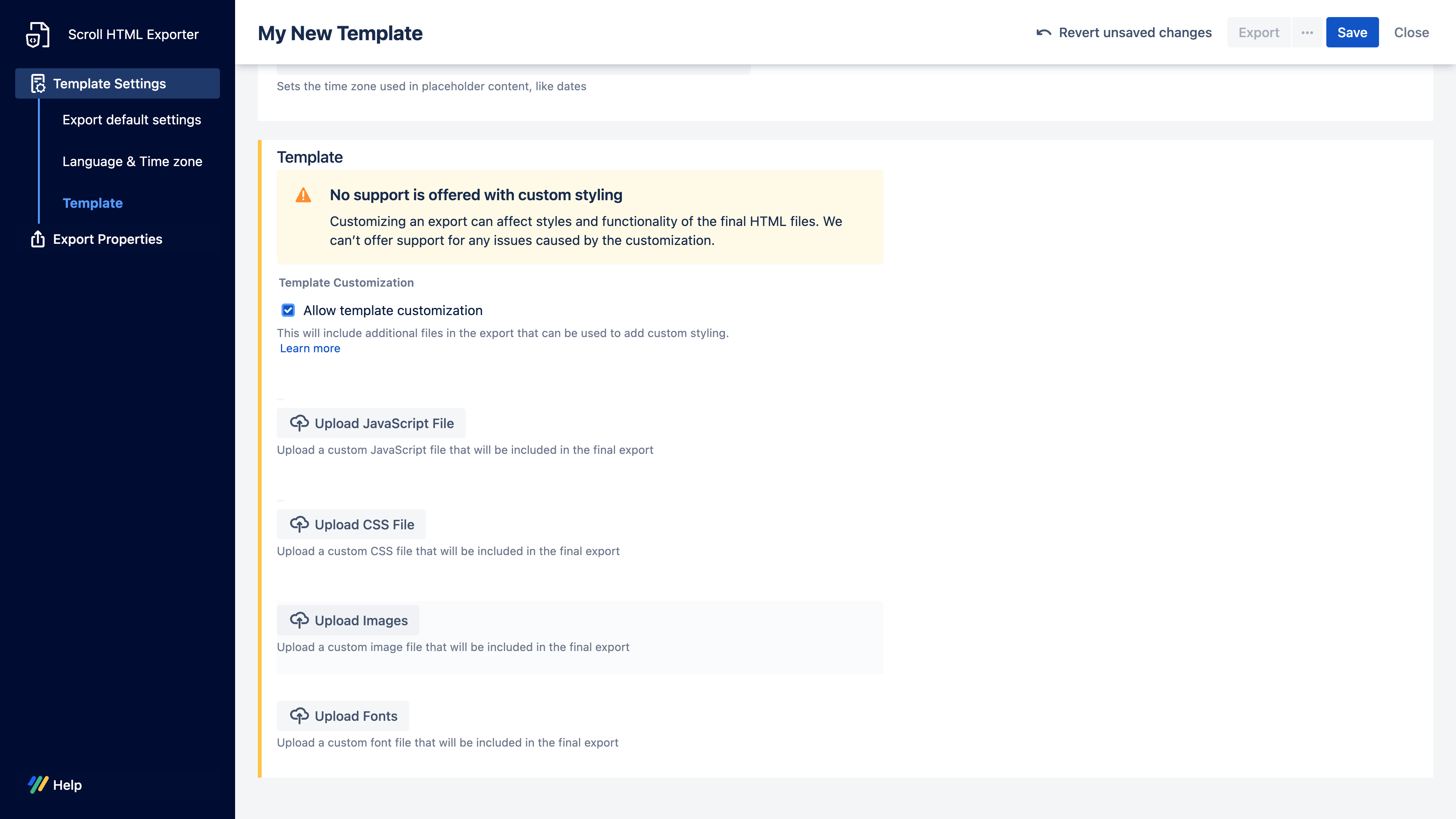Click the cloud icon on Upload Fonts
Image resolution: width=1456 pixels, height=819 pixels.
[x=299, y=715]
